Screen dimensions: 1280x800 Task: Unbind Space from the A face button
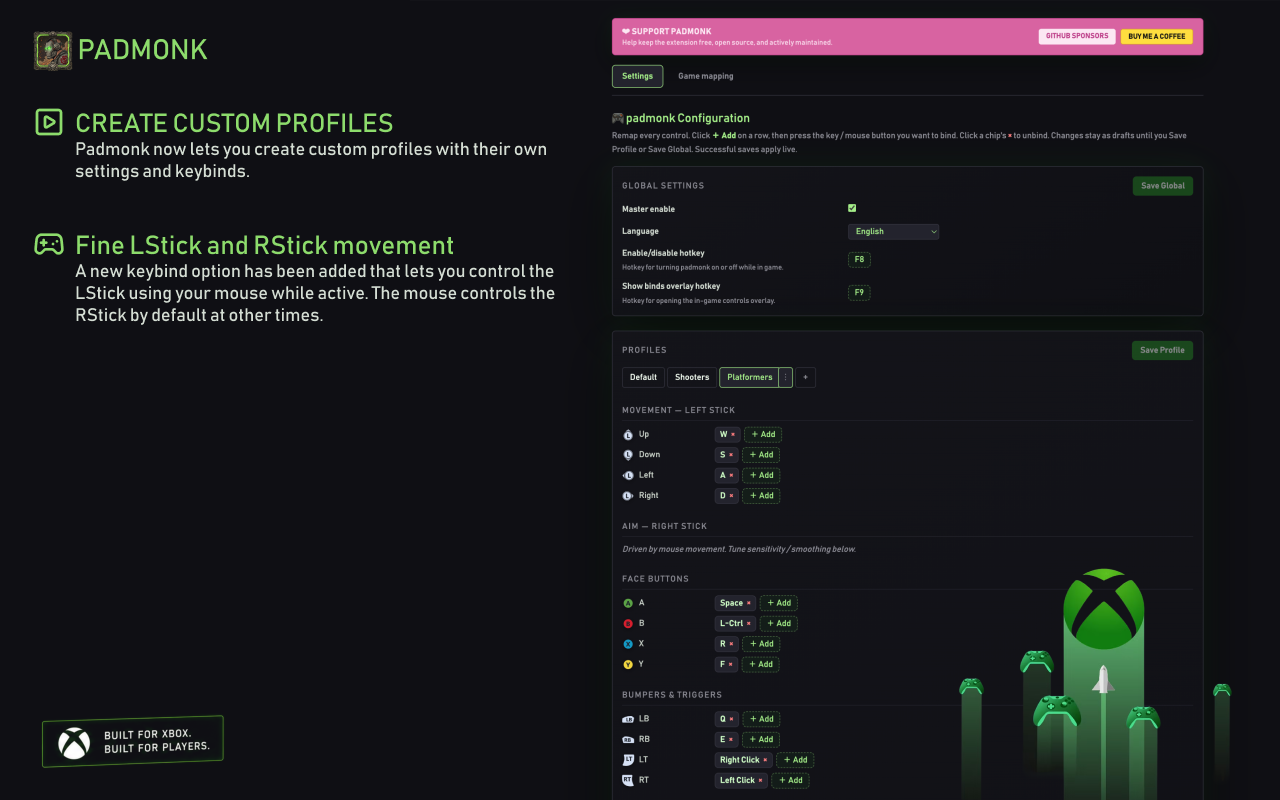pyautogui.click(x=749, y=603)
